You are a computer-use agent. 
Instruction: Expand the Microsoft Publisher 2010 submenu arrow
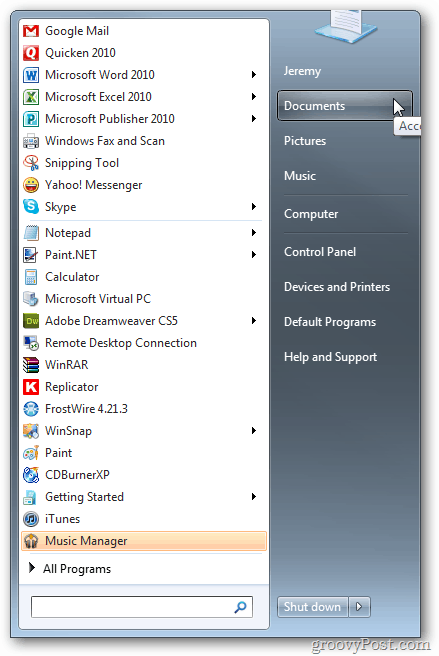[x=254, y=119]
